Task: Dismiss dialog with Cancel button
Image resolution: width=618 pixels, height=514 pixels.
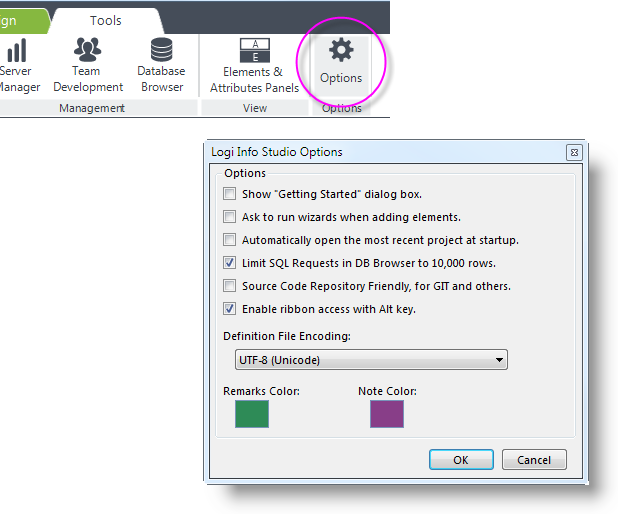Action: [534, 460]
